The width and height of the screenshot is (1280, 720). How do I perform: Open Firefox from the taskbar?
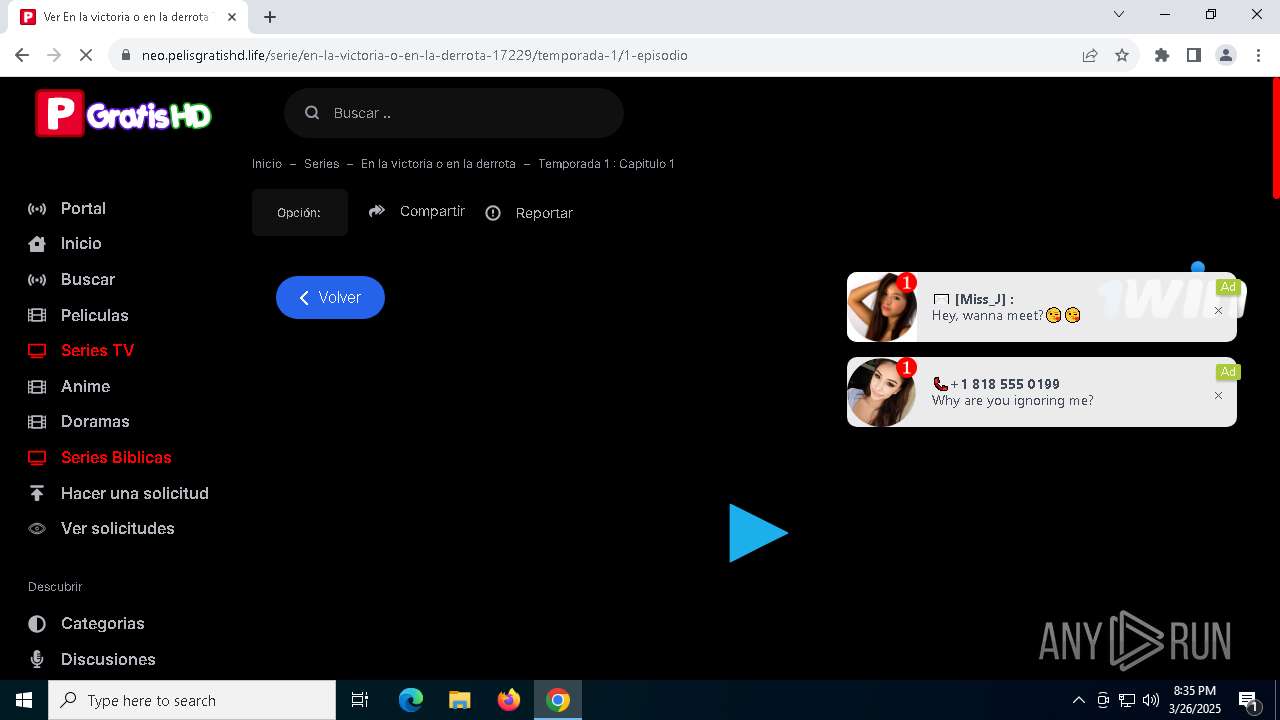tap(509, 700)
